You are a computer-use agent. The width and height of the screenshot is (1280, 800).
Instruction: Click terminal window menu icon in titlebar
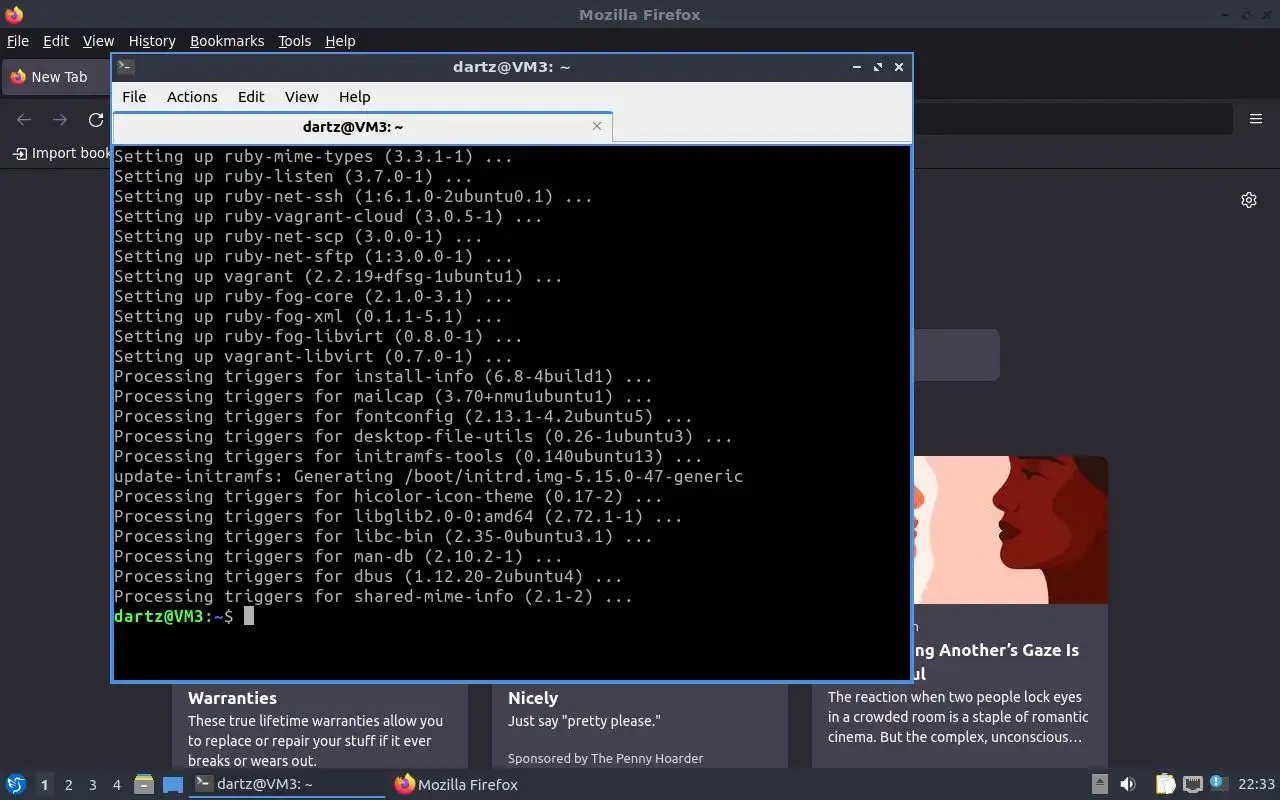pos(126,67)
